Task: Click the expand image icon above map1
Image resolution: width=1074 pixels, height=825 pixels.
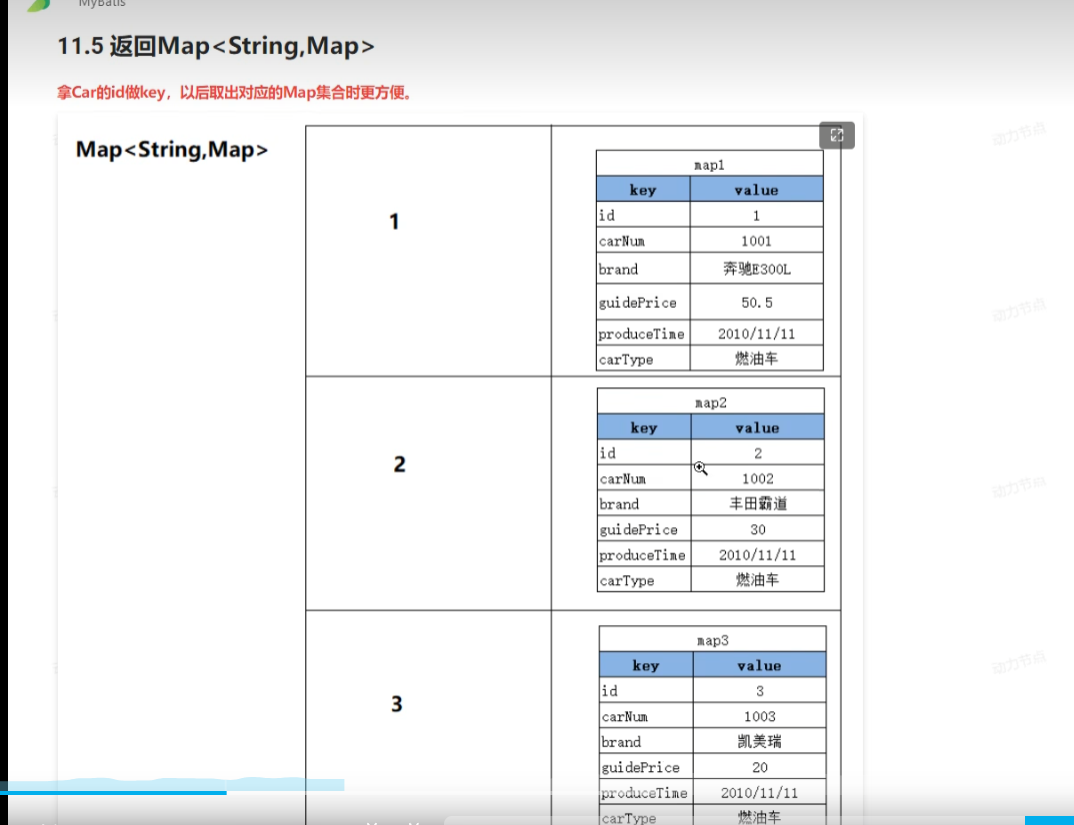Action: [x=836, y=136]
